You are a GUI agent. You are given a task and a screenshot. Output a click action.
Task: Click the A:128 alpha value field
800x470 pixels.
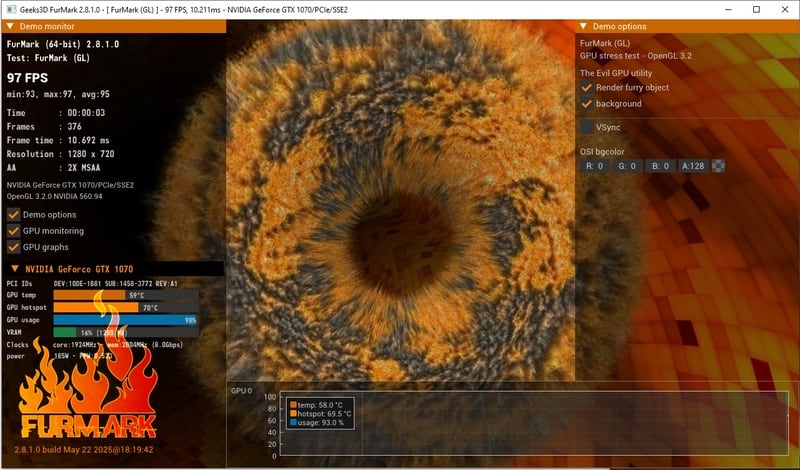point(693,166)
